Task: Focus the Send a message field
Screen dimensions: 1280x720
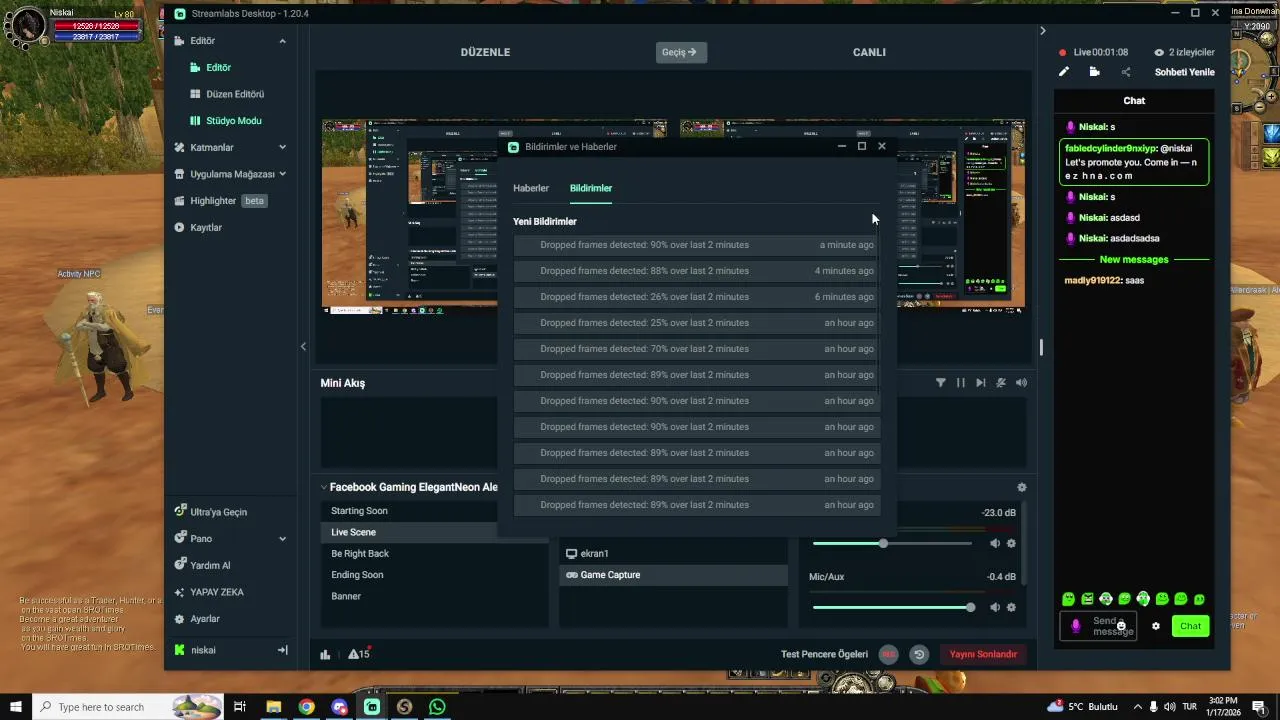Action: [1098, 626]
